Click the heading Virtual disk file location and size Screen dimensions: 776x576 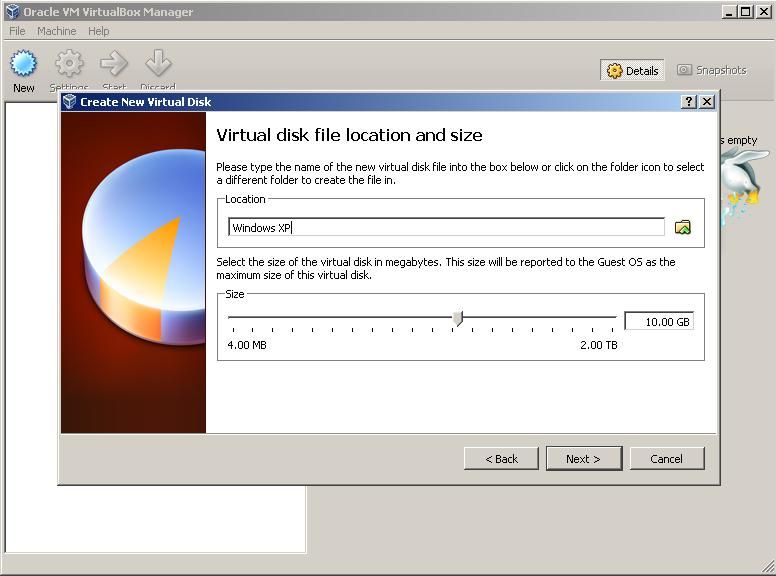(x=349, y=135)
